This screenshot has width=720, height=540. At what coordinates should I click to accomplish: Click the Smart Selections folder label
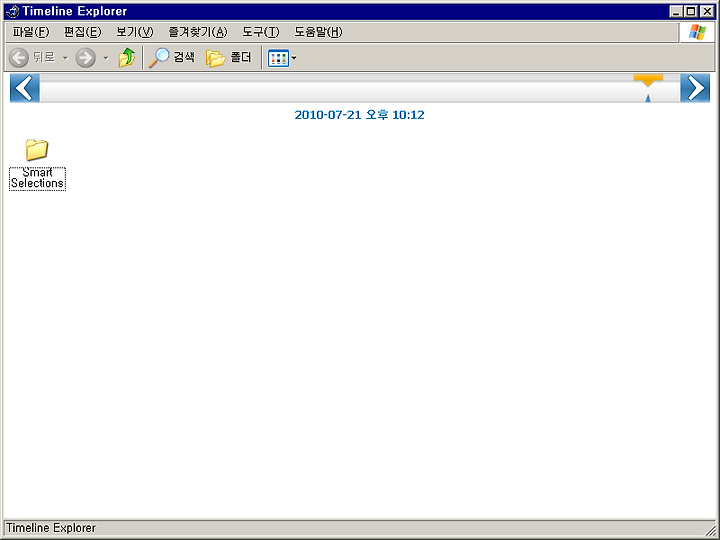coord(37,178)
